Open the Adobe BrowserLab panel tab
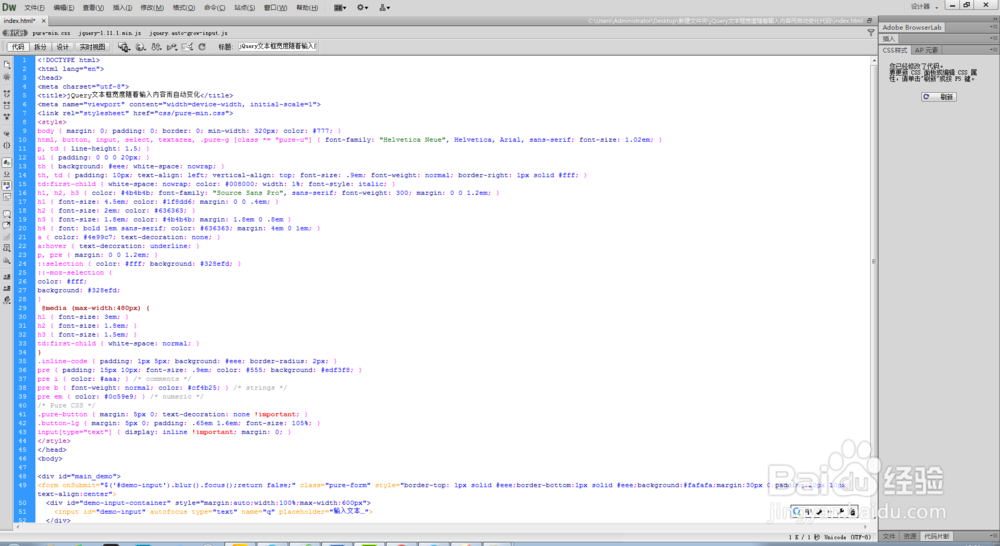Viewport: 1000px width, 546px height. click(x=911, y=27)
